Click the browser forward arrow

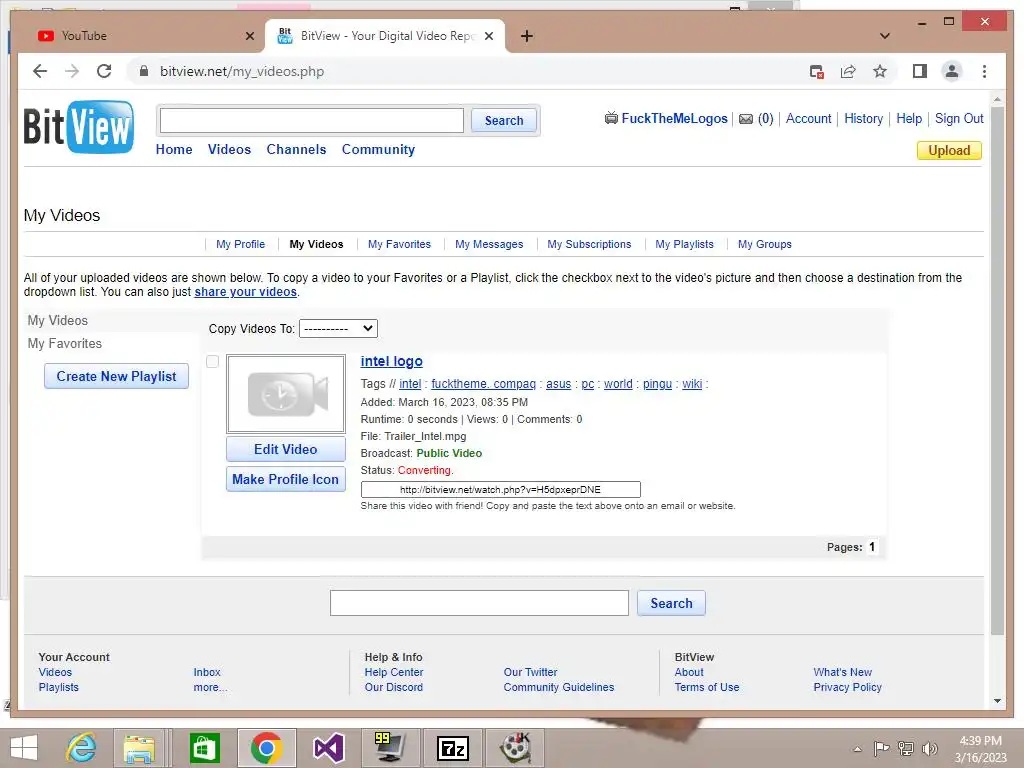click(x=72, y=71)
